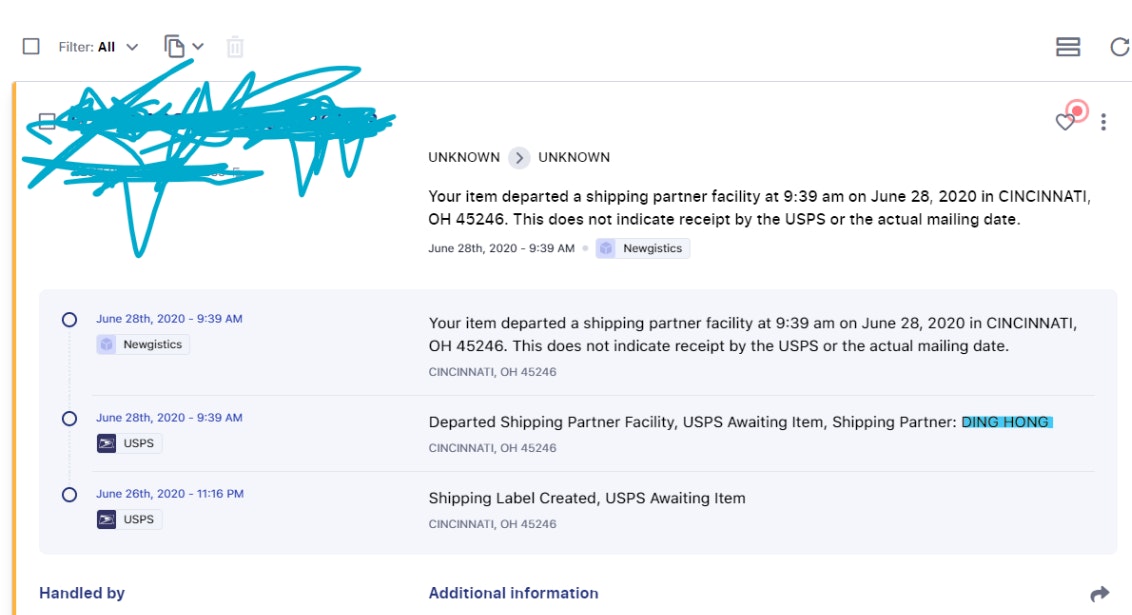Open the Additional information section
The width and height of the screenshot is (1132, 615).
pos(513,593)
